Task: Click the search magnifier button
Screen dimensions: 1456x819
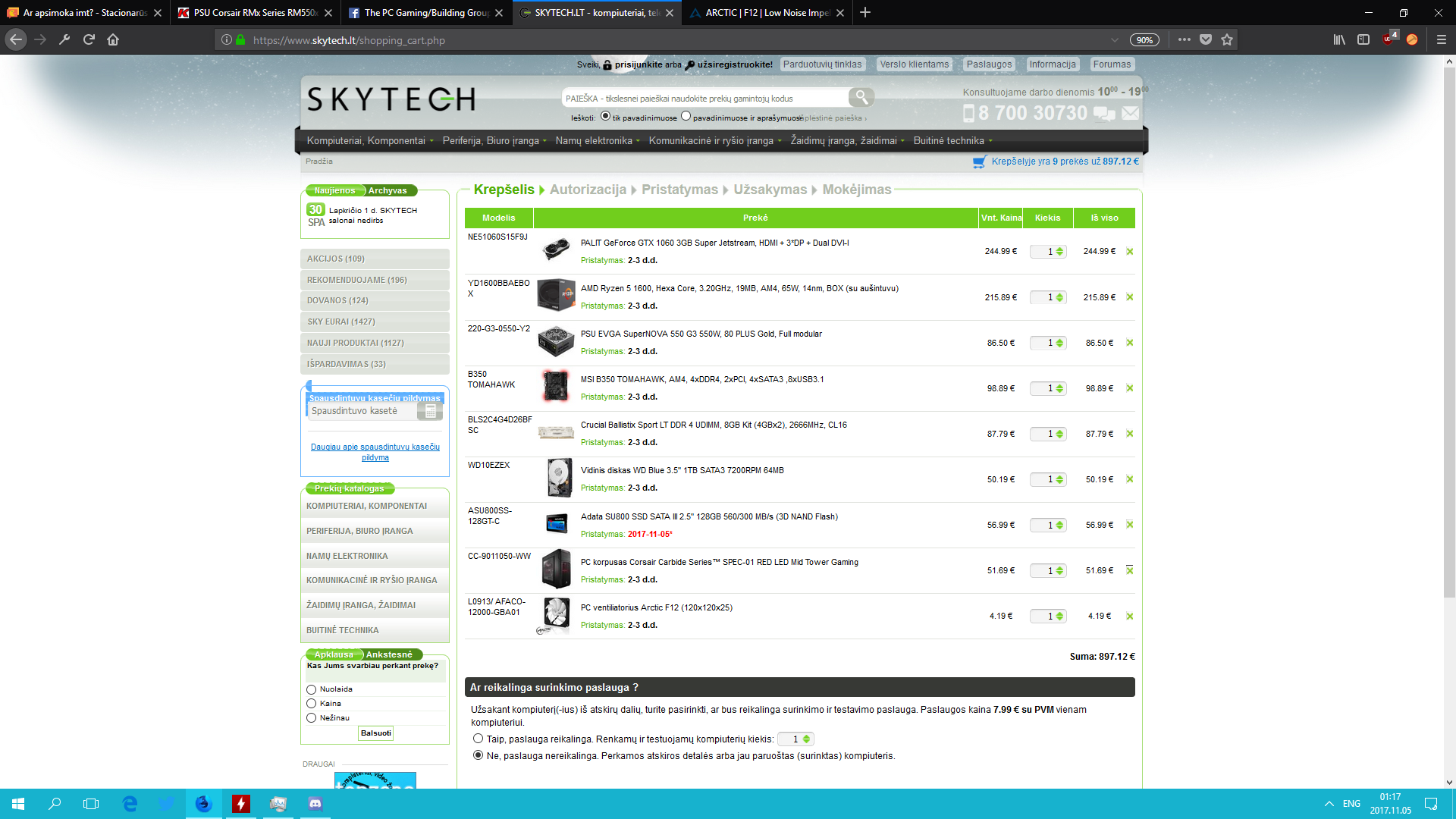Action: 861,97
